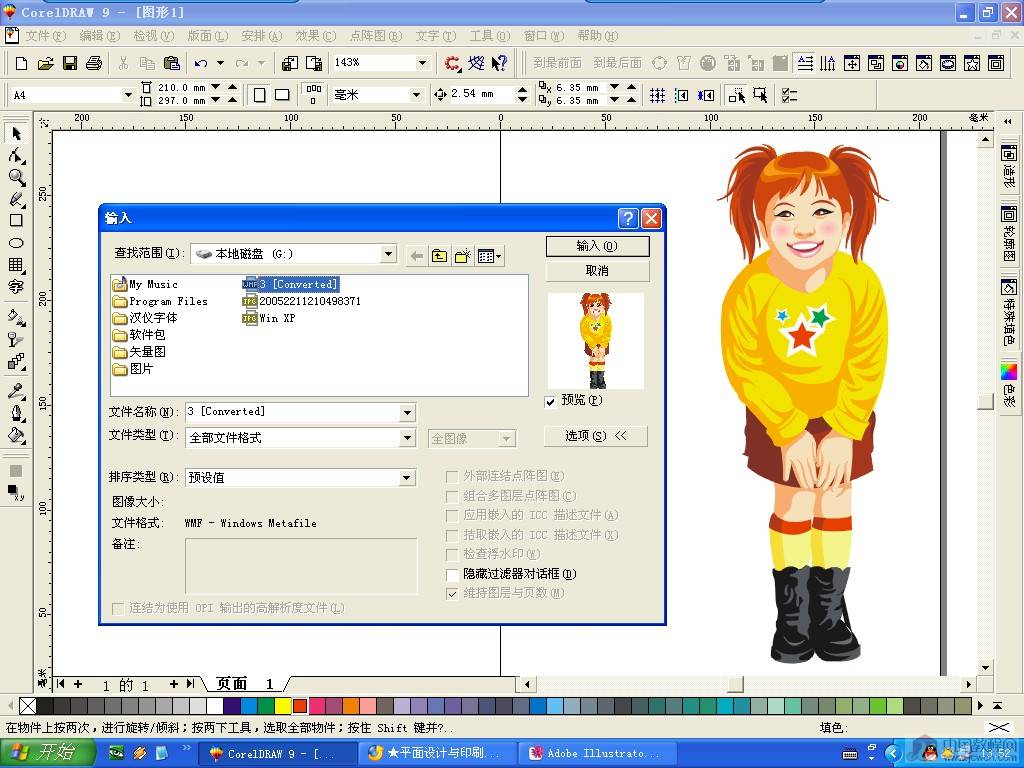This screenshot has width=1024, height=768.
Task: Click the Export icon in toolbar
Action: click(314, 63)
